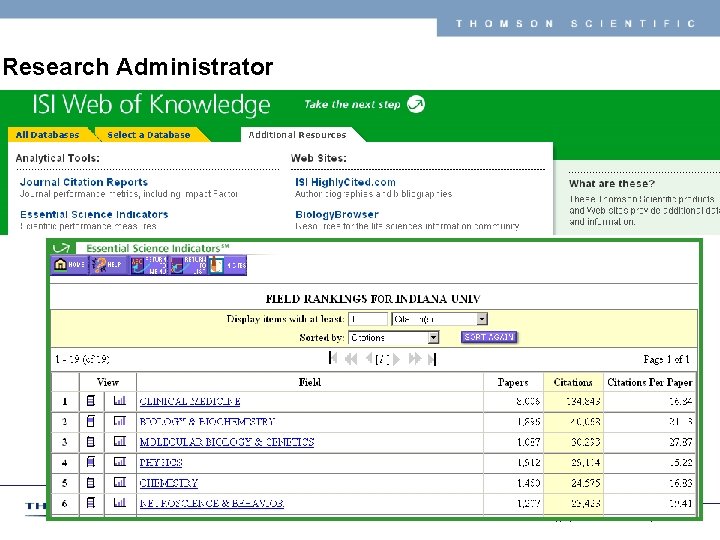The height and width of the screenshot is (540, 720).
Task: Open the Neuroscience & Behavior field link
Action: pyautogui.click(x=212, y=503)
